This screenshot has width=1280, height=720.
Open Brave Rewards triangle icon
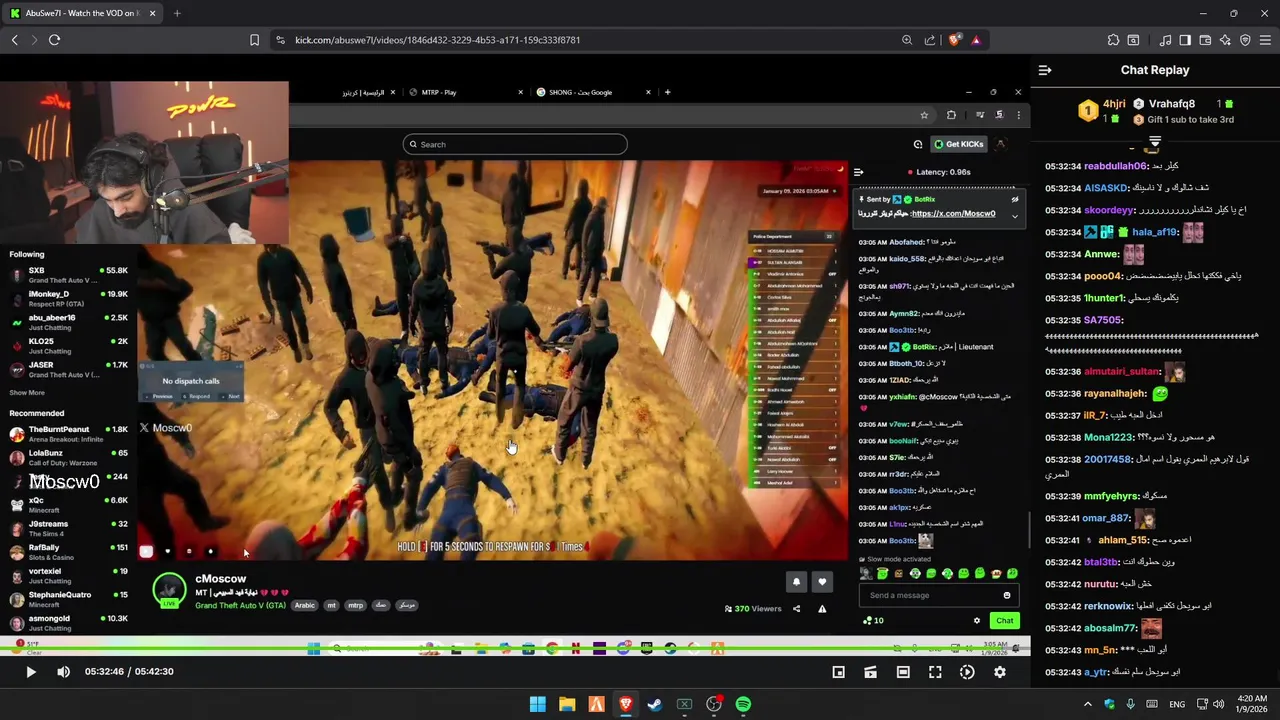pyautogui.click(x=976, y=40)
